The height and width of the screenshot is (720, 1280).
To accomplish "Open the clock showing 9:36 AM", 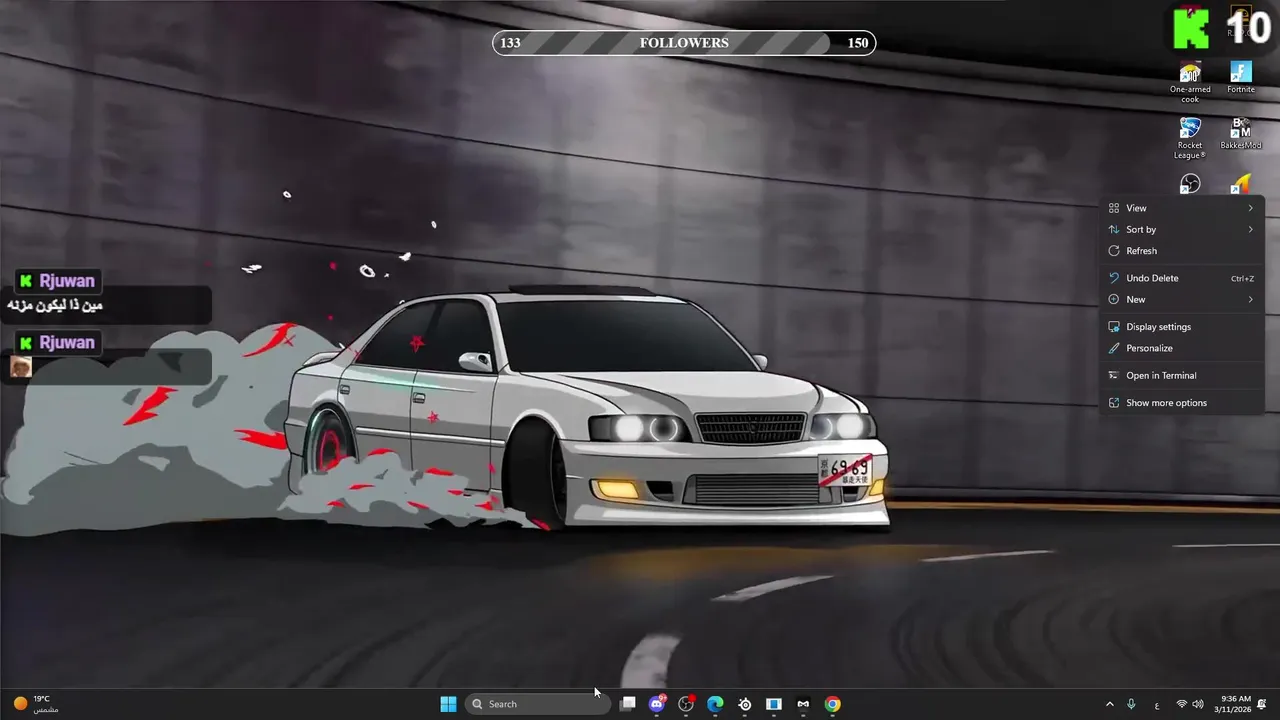I will [1232, 704].
